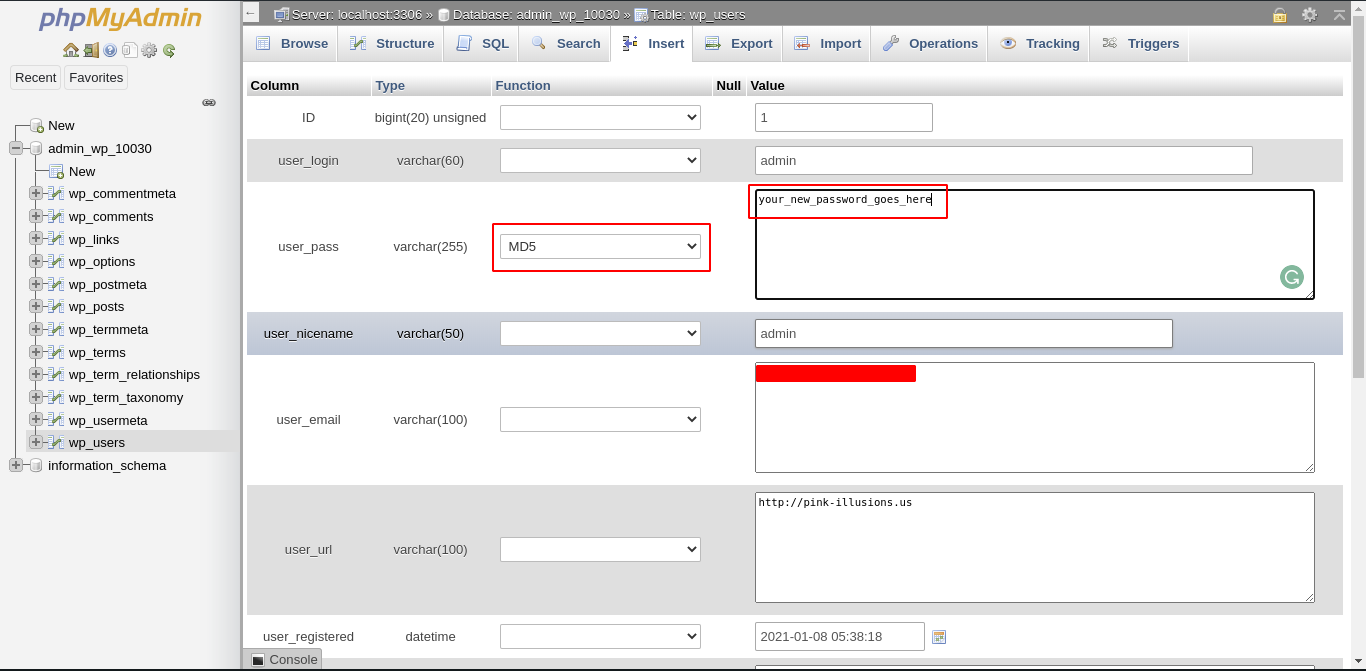1366x671 pixels.
Task: Click the user_registered datetime field
Action: pyautogui.click(x=840, y=636)
